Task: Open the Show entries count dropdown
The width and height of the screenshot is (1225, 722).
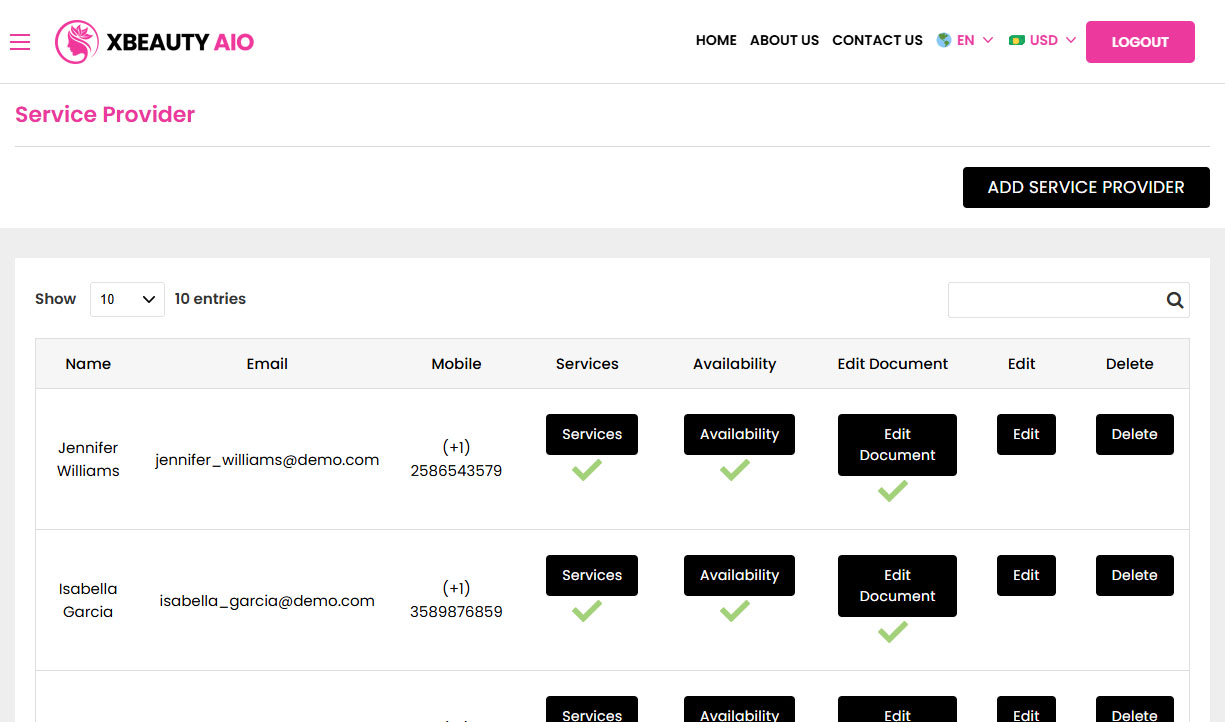Action: coord(127,299)
